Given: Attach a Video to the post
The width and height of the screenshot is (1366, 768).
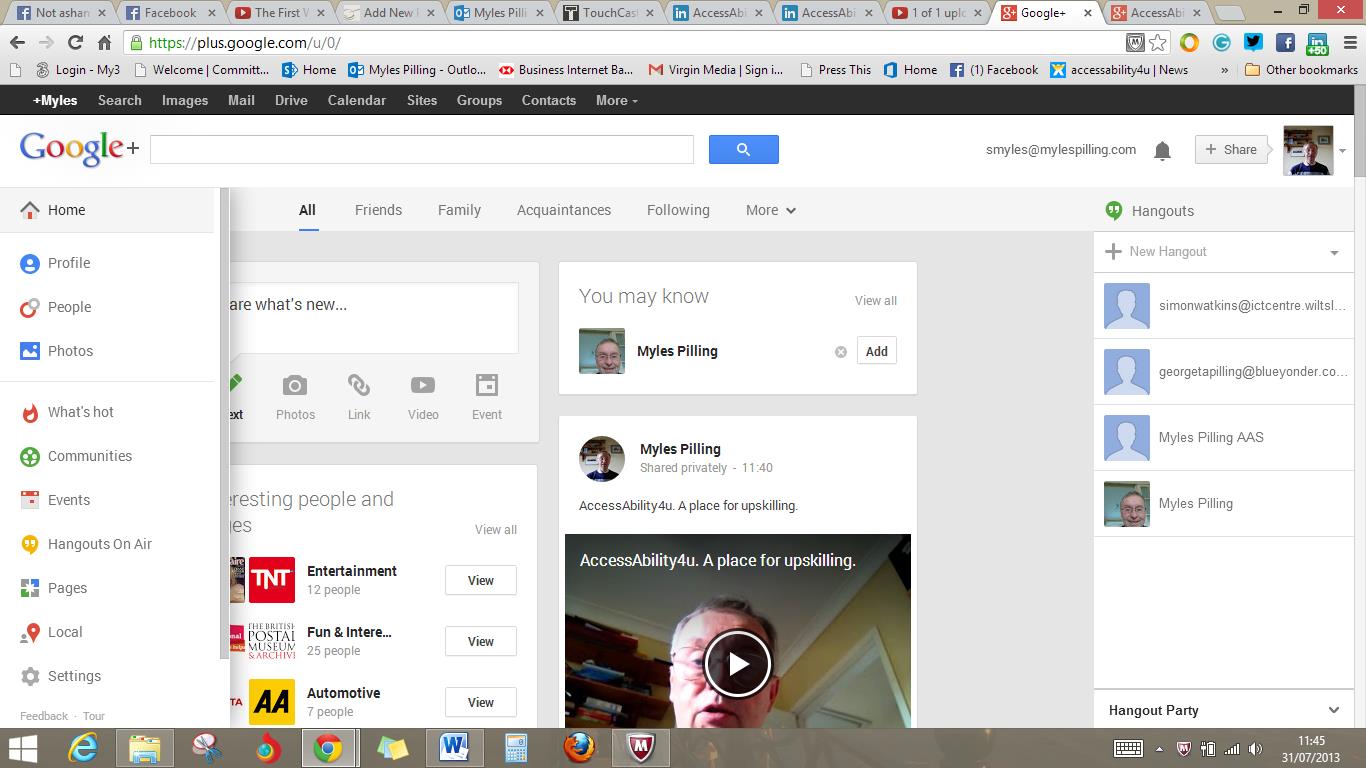Looking at the screenshot, I should 423,397.
